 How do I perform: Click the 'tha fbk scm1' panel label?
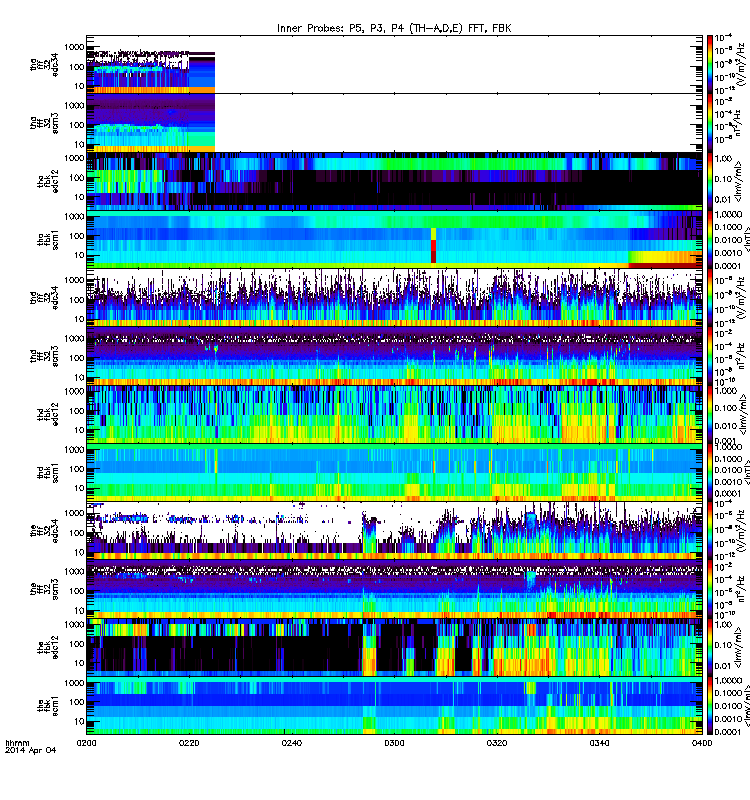pos(48,239)
